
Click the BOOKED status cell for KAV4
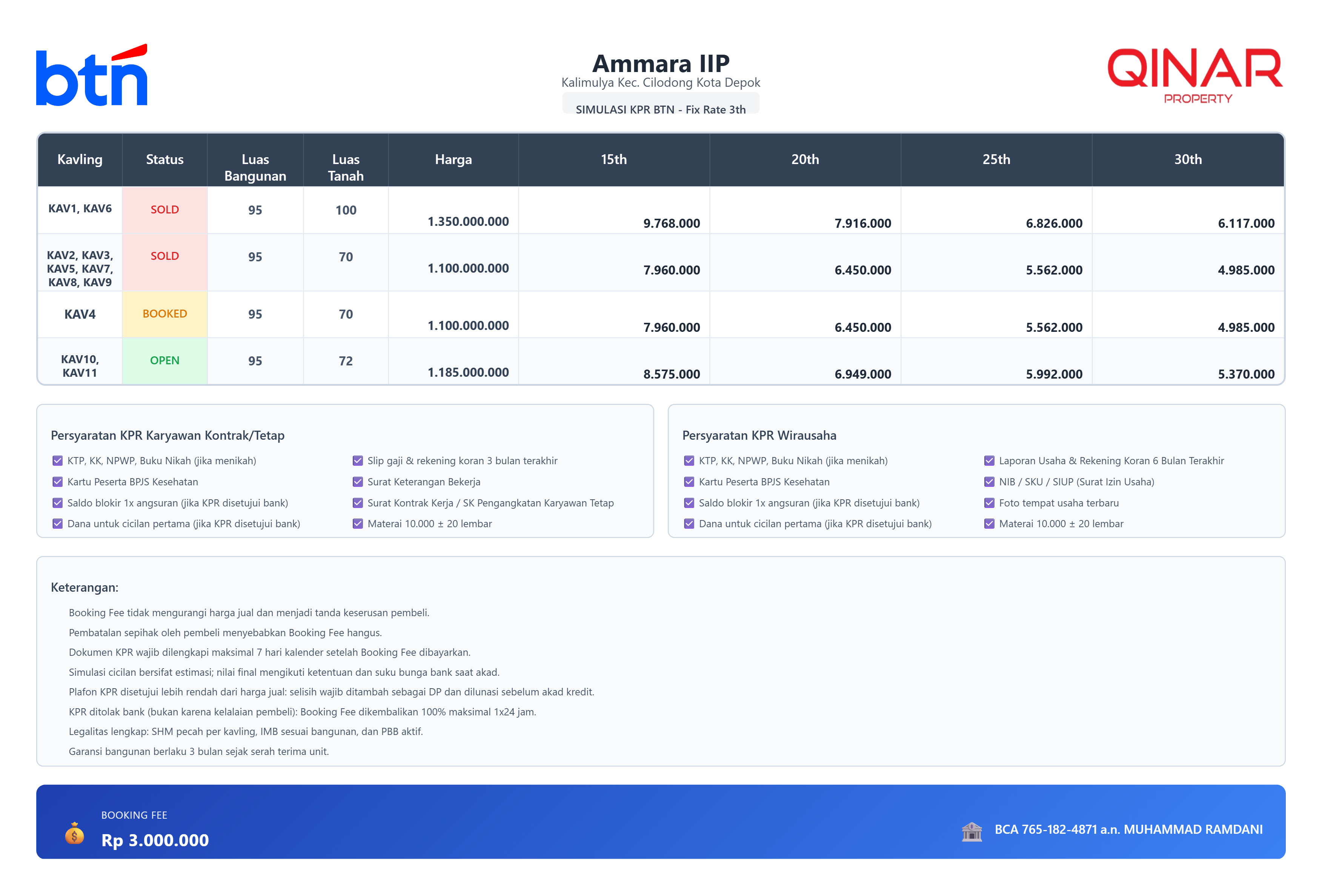(x=164, y=314)
